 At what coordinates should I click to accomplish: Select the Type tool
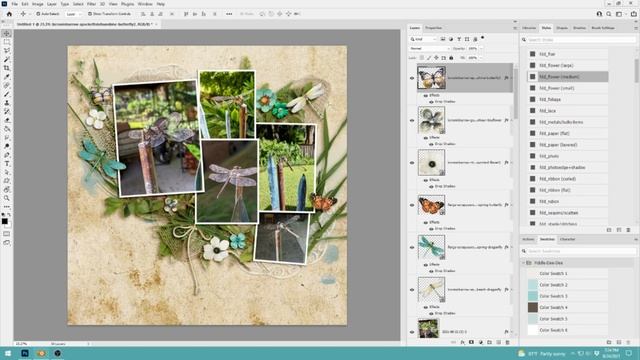point(7,163)
